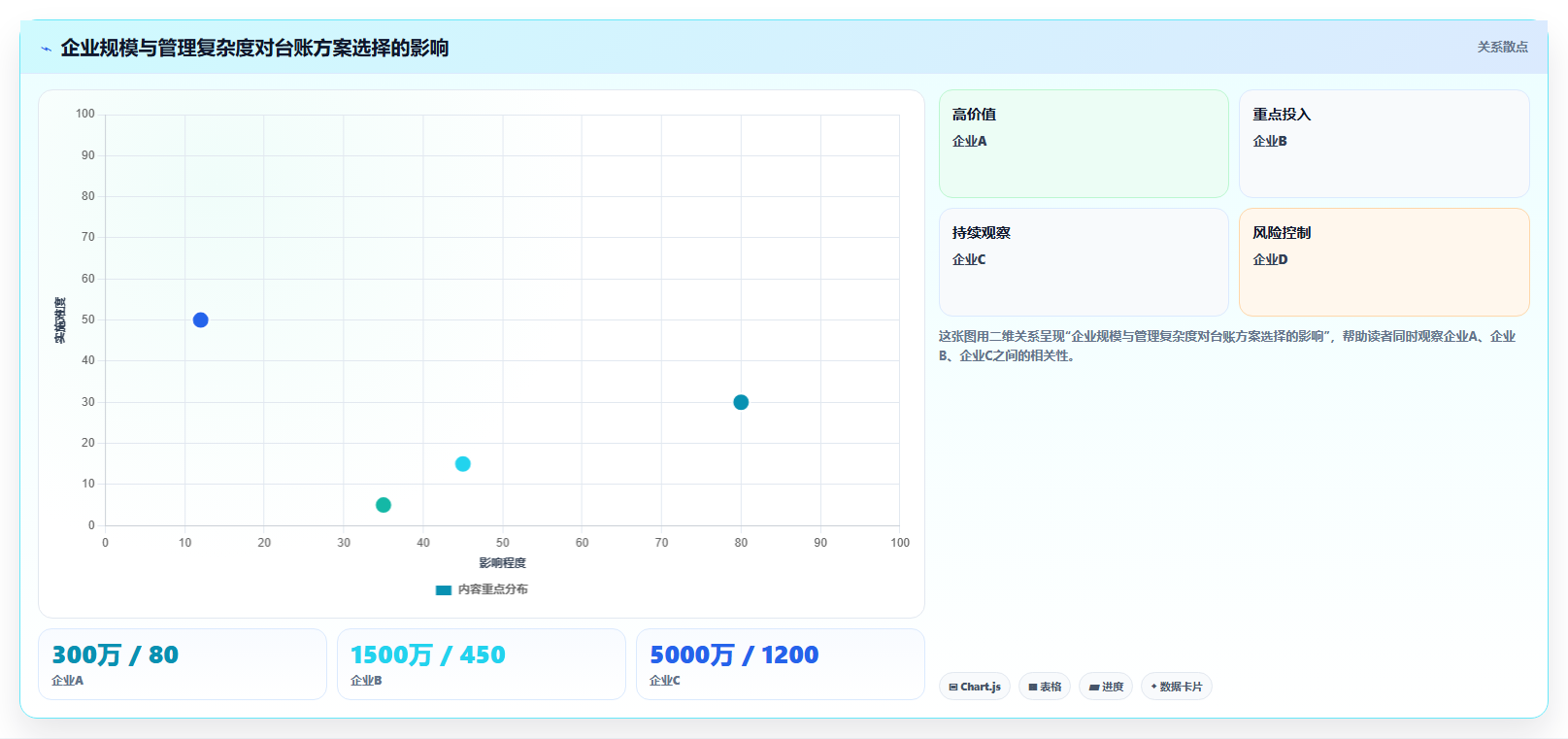Click the 数据卡片 tag
The image size is (1568, 739).
(1177, 687)
